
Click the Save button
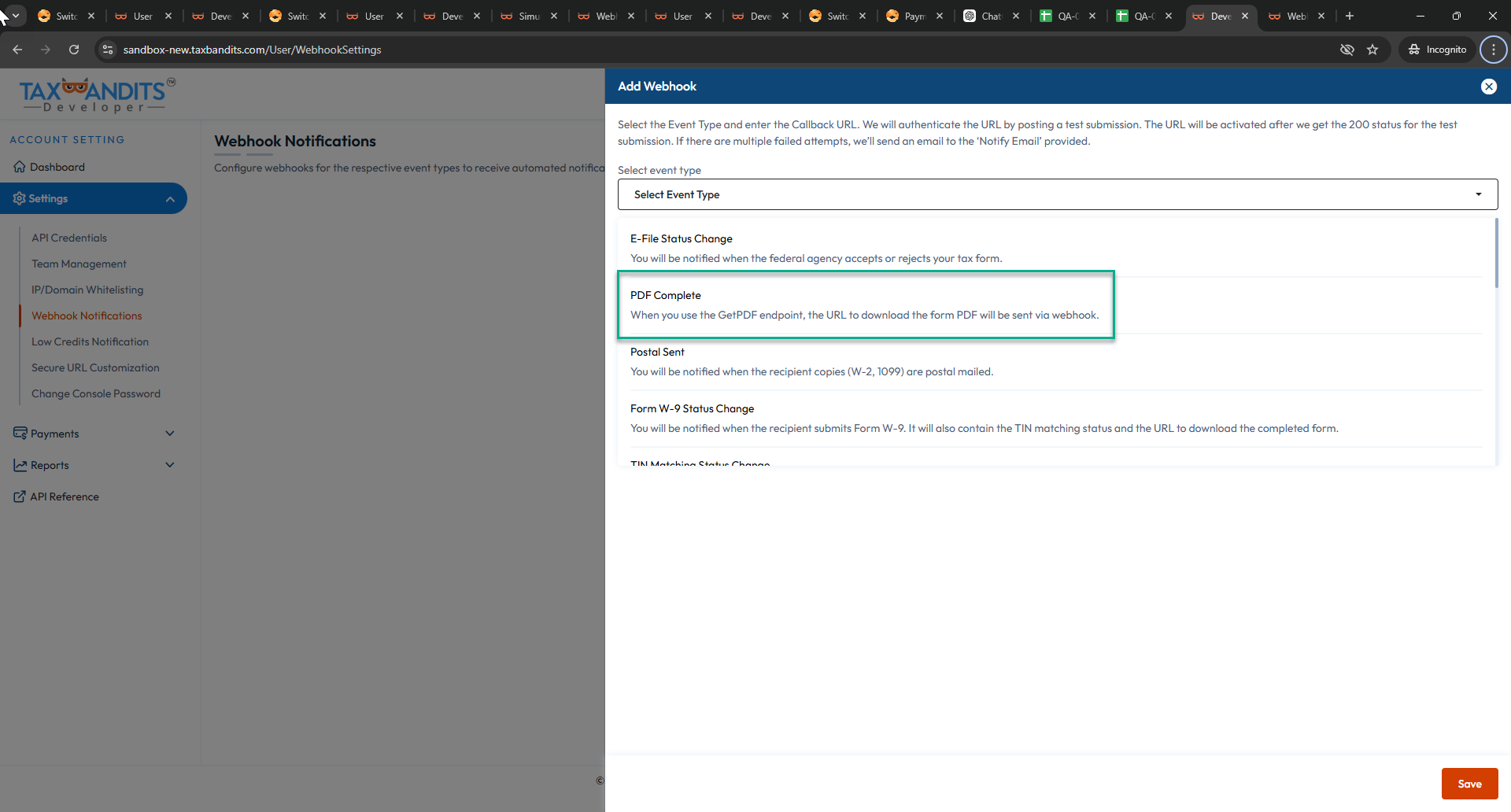tap(1469, 784)
